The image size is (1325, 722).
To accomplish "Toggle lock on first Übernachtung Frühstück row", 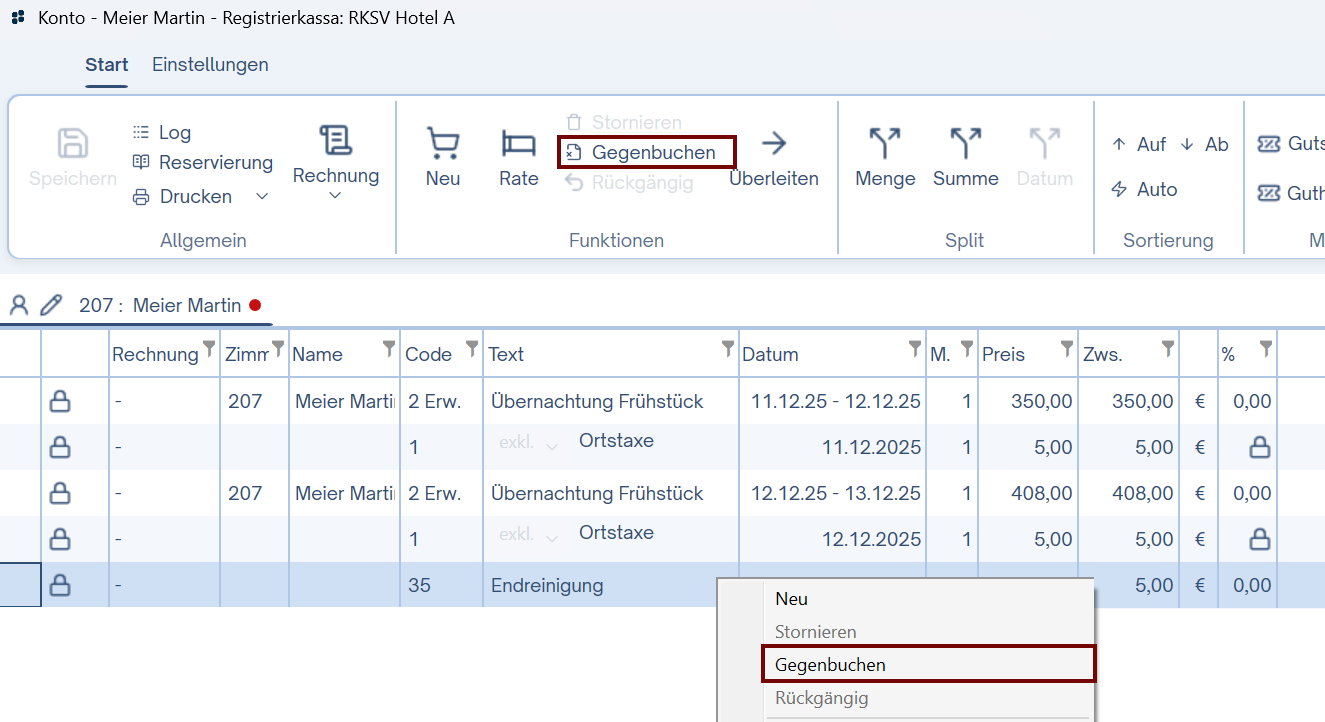I will pos(60,402).
